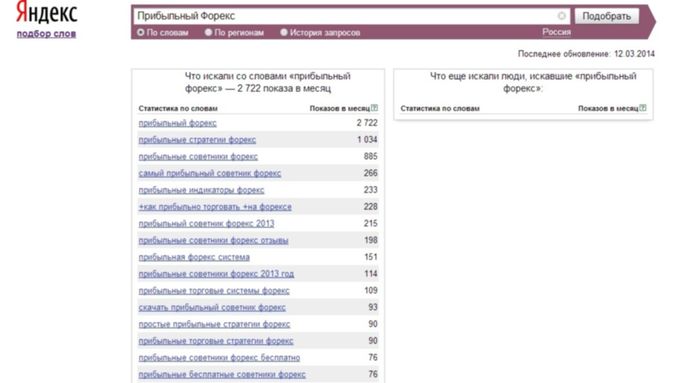Click the help icon in the right table's Показов в месяц header
688x383 pixels.
pyautogui.click(x=643, y=107)
